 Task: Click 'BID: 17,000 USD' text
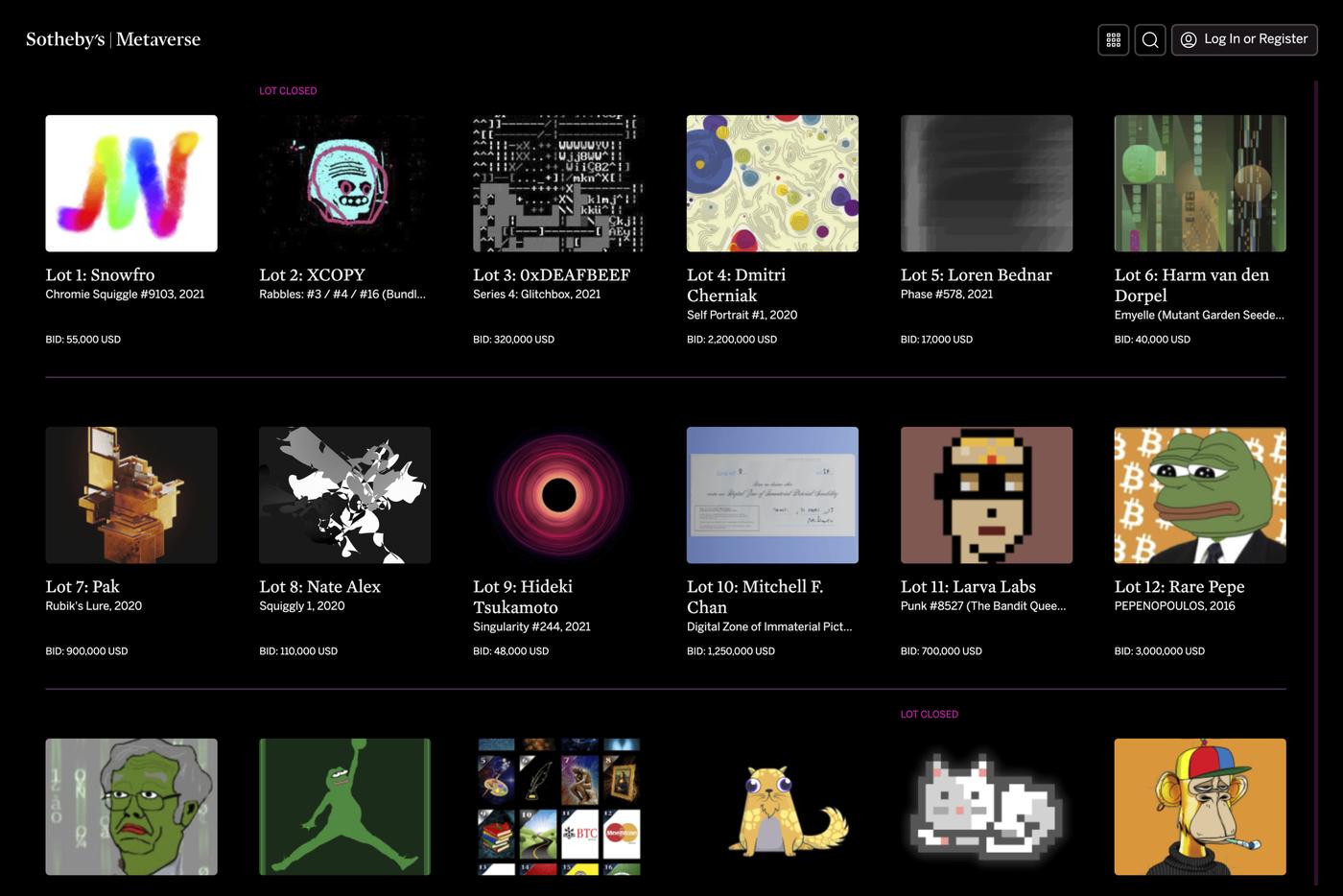pos(936,340)
